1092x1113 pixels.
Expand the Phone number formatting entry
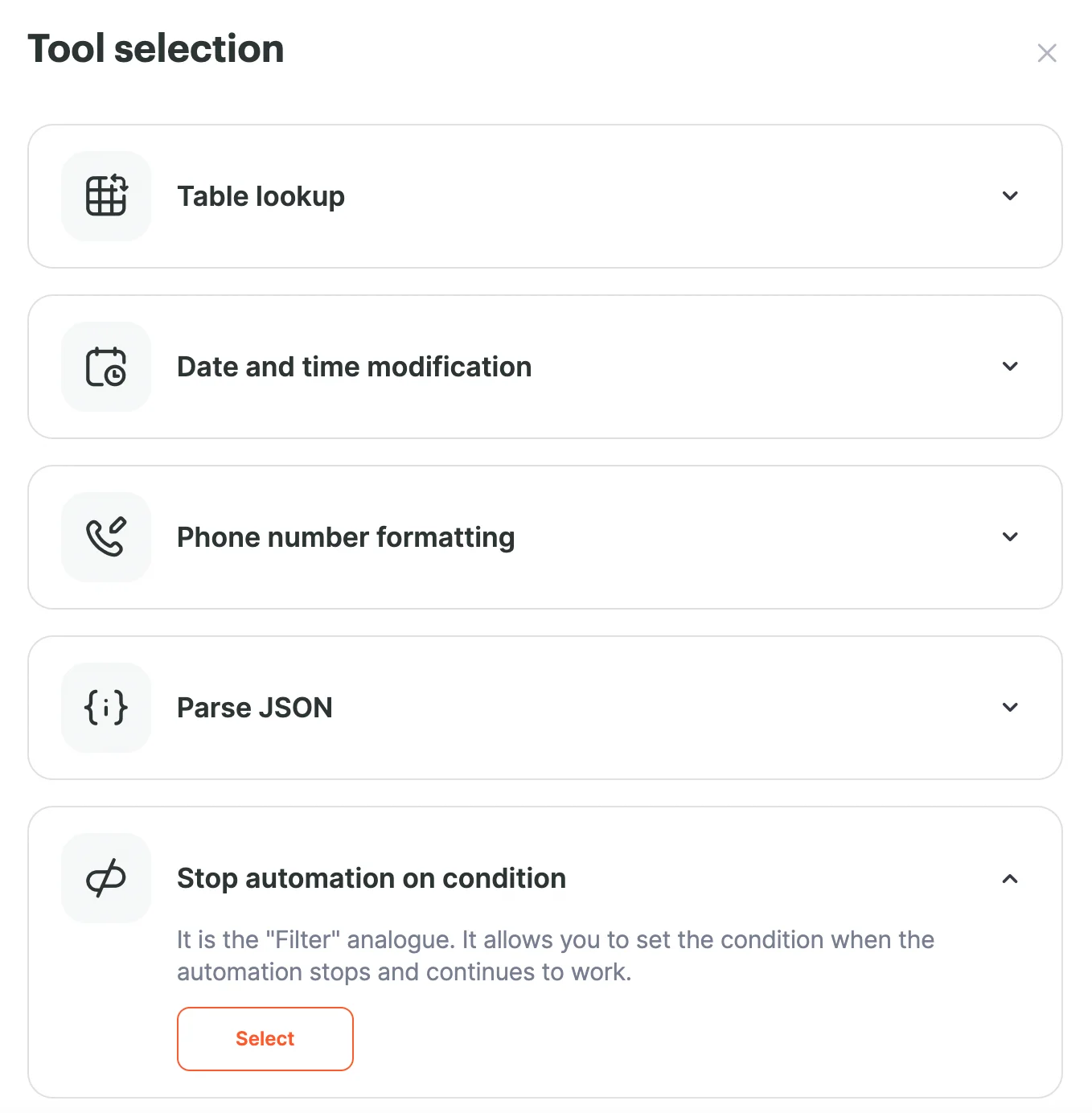(x=1010, y=536)
